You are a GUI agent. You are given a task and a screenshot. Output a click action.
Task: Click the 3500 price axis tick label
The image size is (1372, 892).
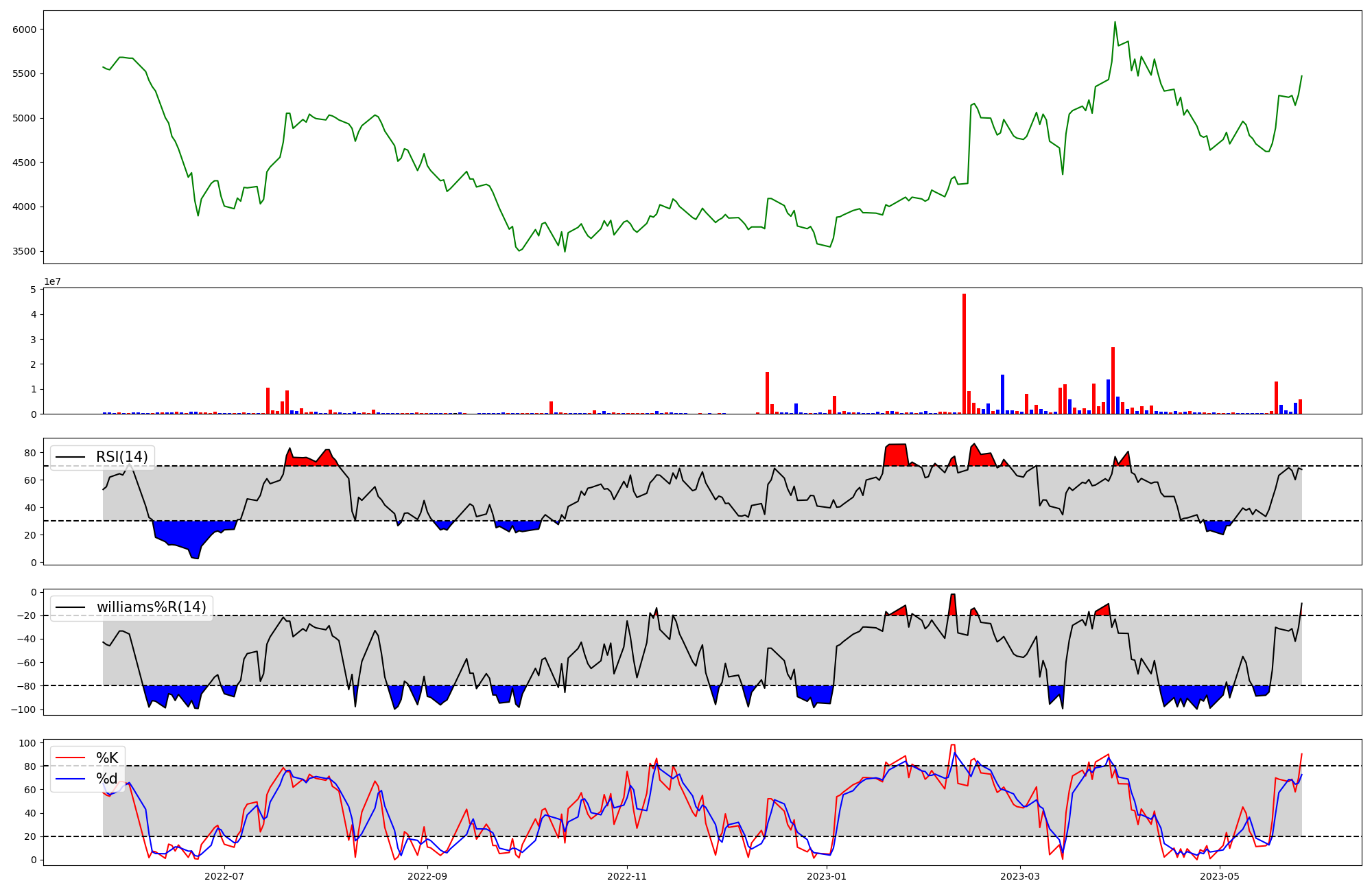(x=24, y=251)
